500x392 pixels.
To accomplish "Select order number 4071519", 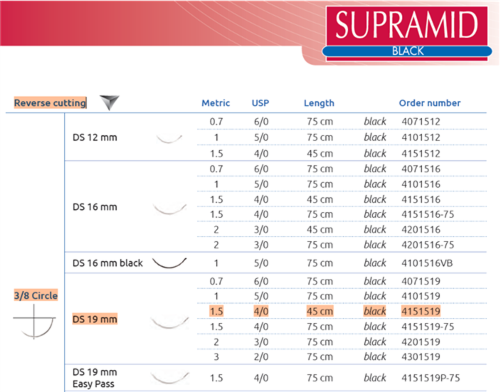I will point(421,281).
